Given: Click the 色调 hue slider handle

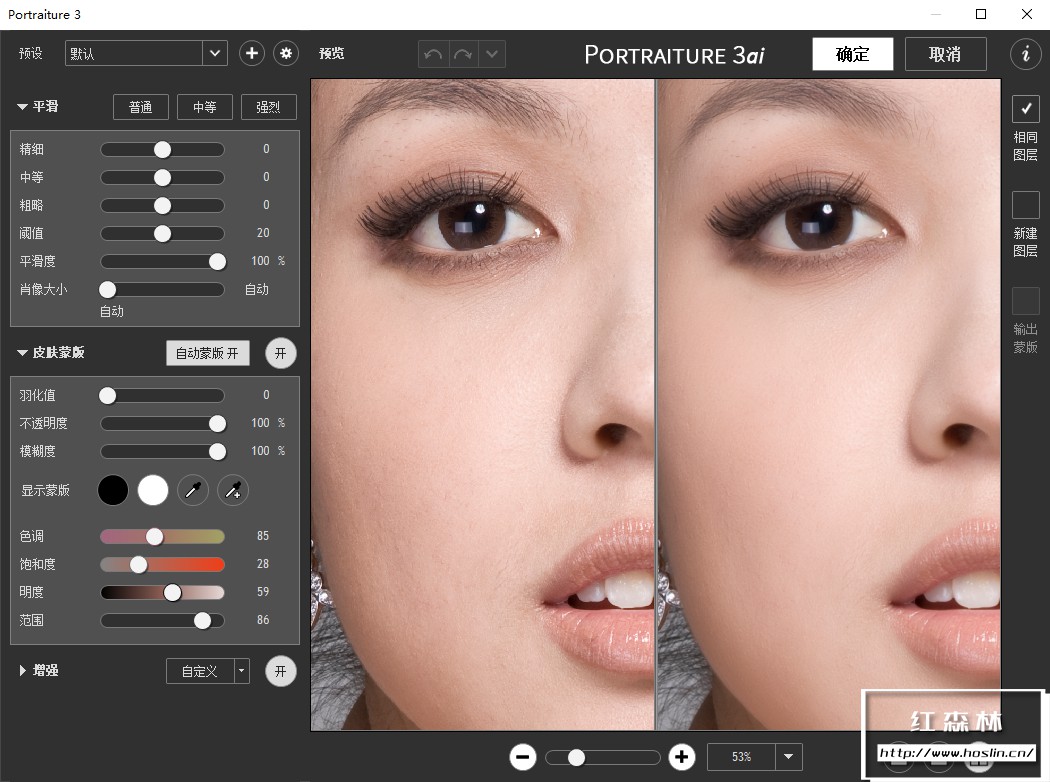Looking at the screenshot, I should 155,536.
